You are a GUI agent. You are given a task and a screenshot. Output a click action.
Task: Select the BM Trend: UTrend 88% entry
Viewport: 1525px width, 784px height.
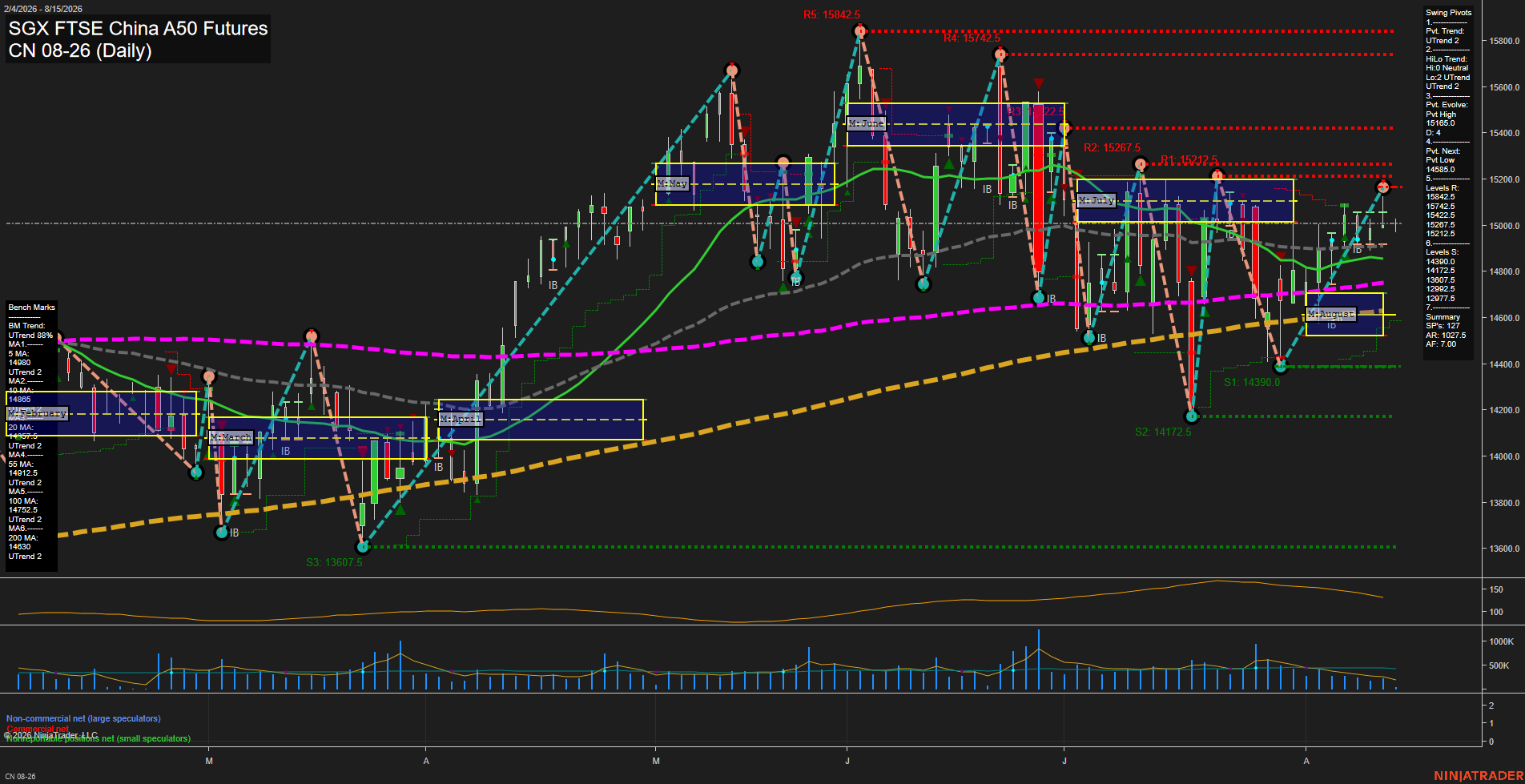[30, 331]
